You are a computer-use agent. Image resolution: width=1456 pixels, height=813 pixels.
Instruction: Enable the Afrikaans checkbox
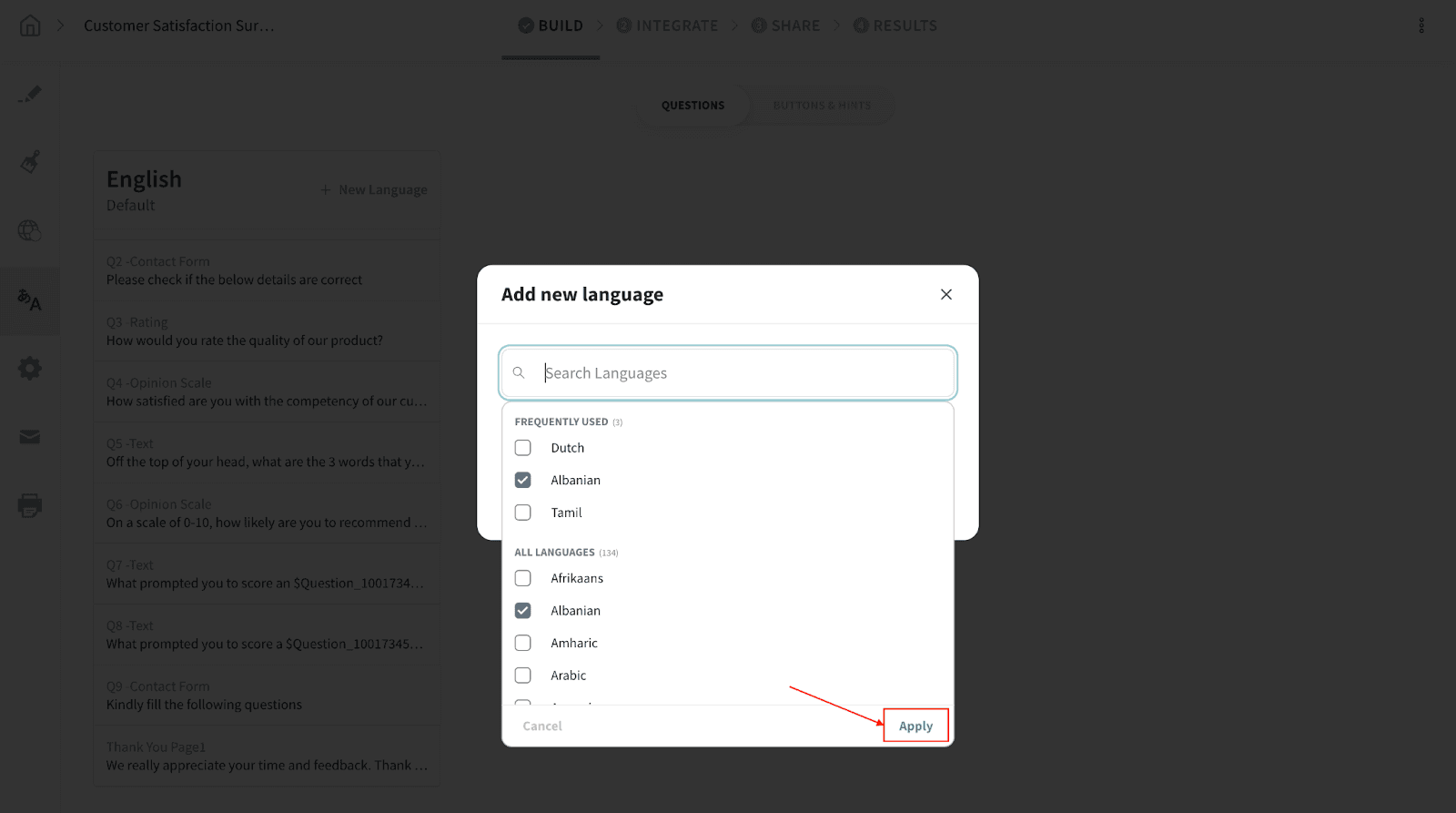click(x=523, y=578)
